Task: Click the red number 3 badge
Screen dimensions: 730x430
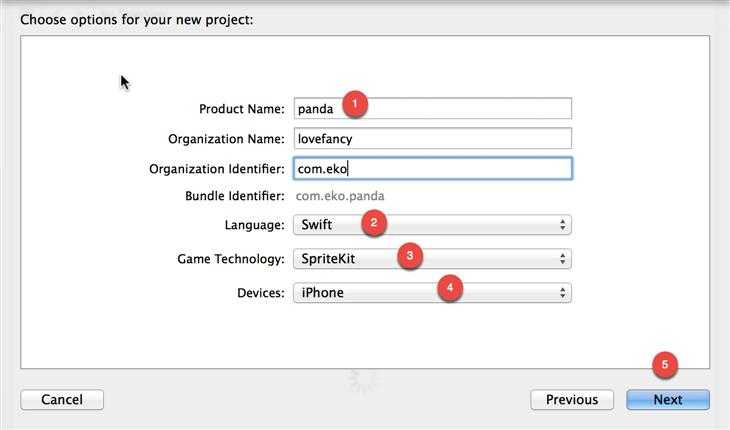Action: click(x=407, y=256)
